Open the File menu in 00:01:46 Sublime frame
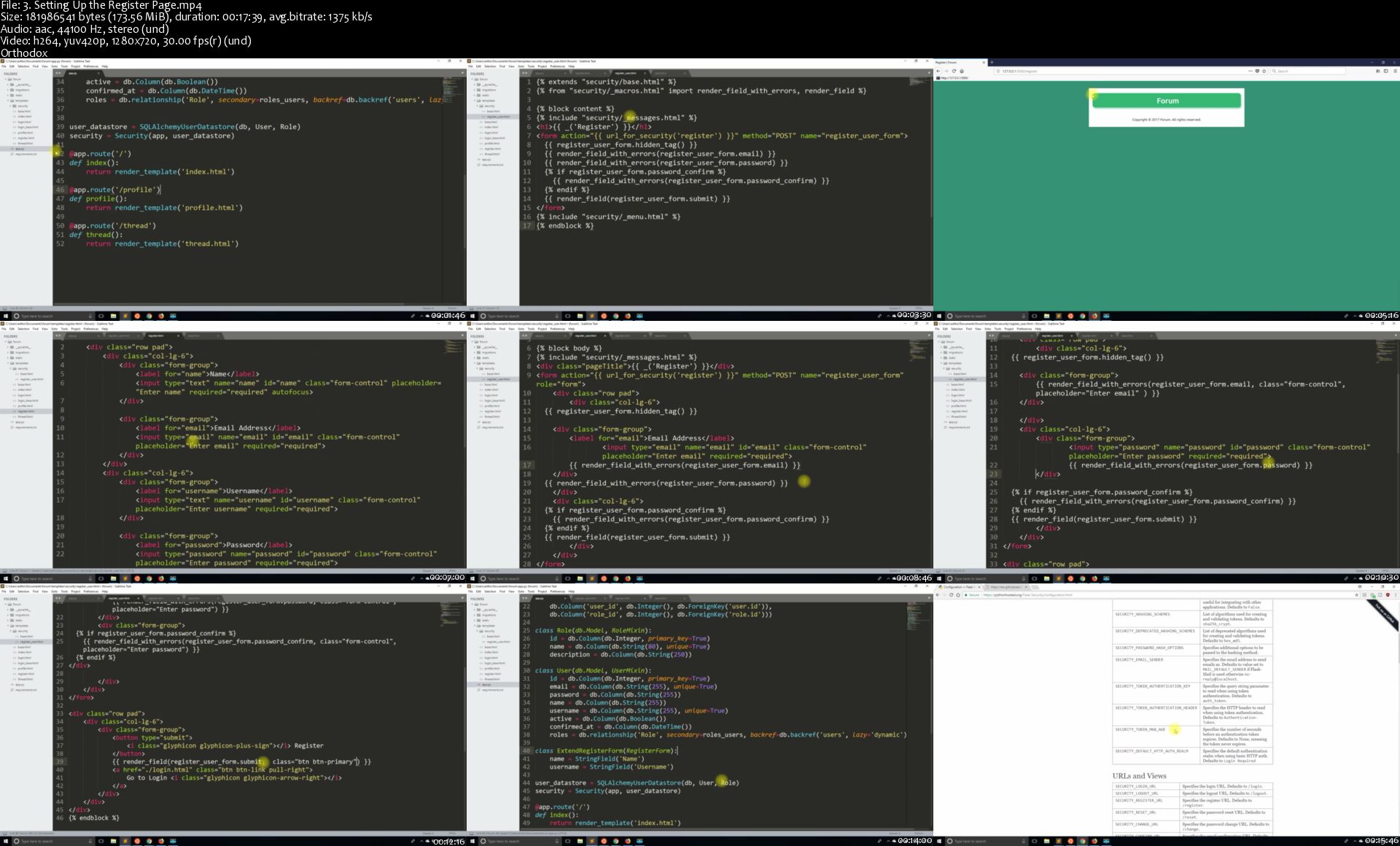Image resolution: width=1400 pixels, height=846 pixels. (x=4, y=66)
